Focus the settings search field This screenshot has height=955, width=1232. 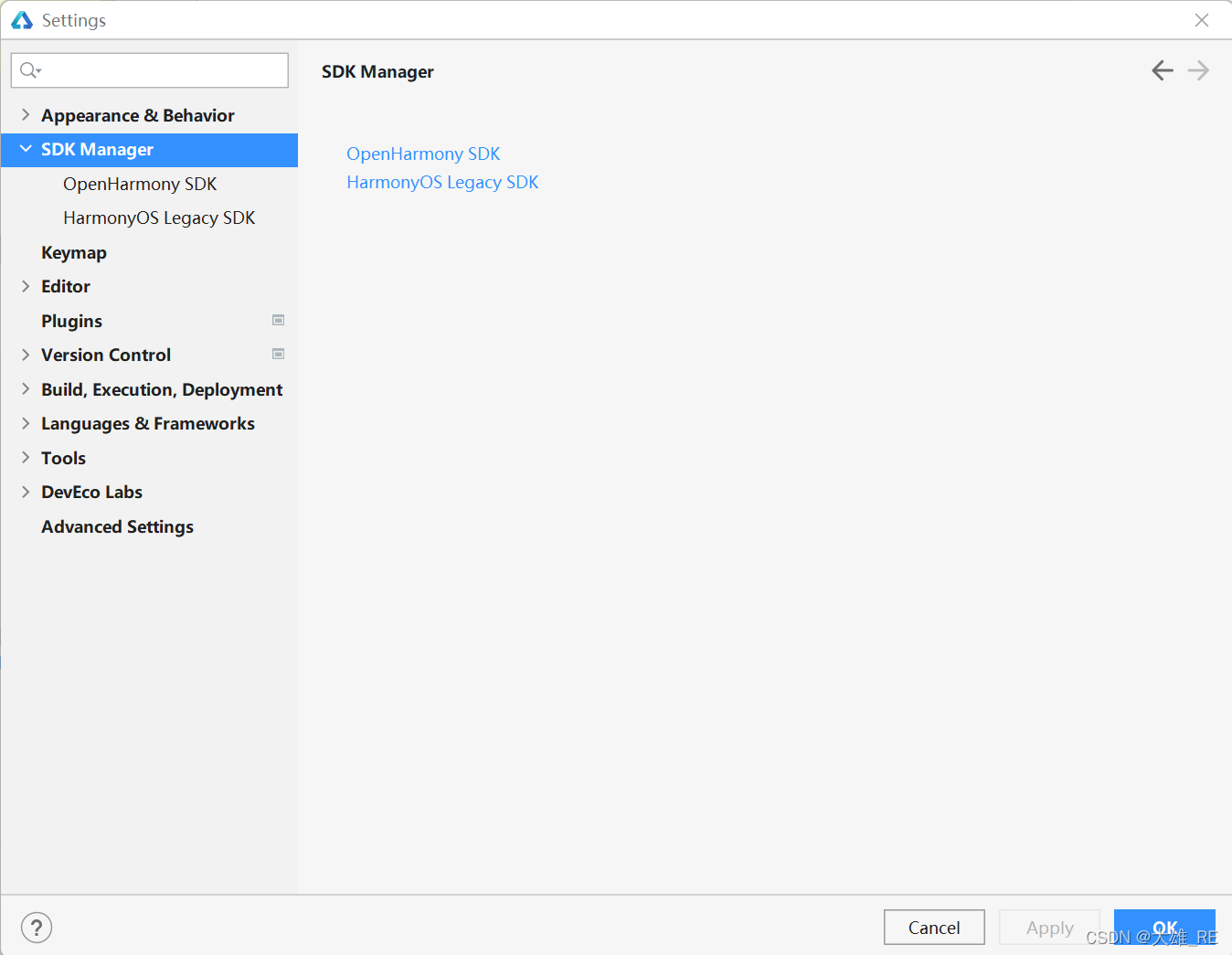150,70
